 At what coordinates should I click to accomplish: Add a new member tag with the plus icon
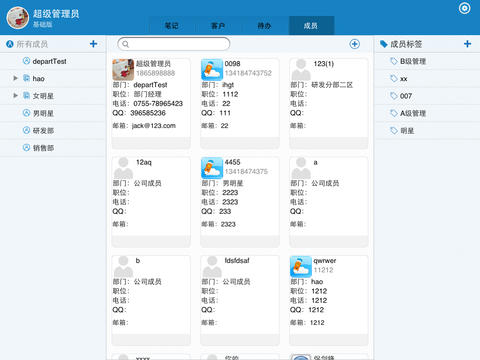click(467, 44)
